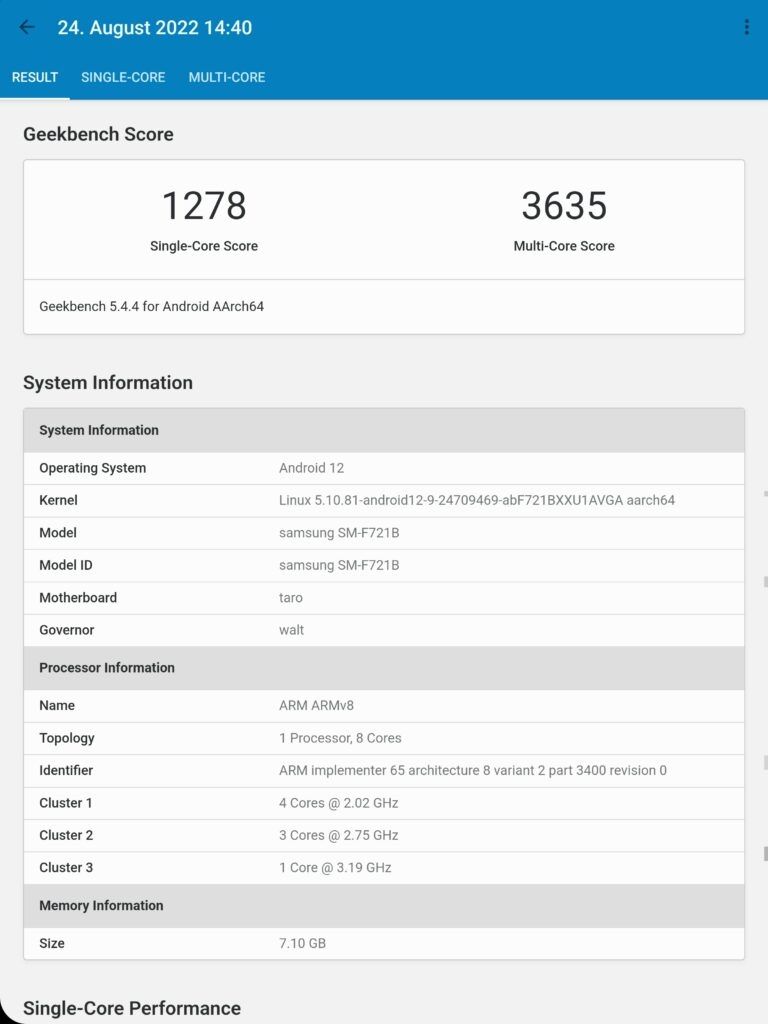
Task: Click the Model value samsung SM-F721B
Action: coord(339,533)
